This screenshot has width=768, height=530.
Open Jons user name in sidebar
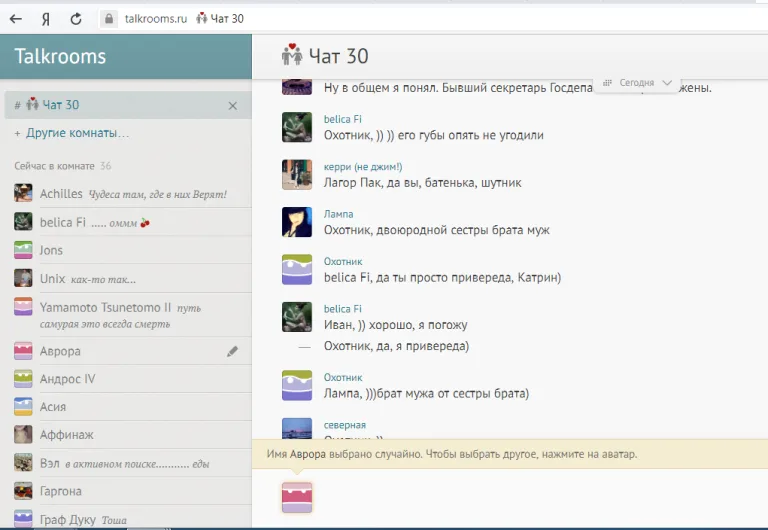51,250
